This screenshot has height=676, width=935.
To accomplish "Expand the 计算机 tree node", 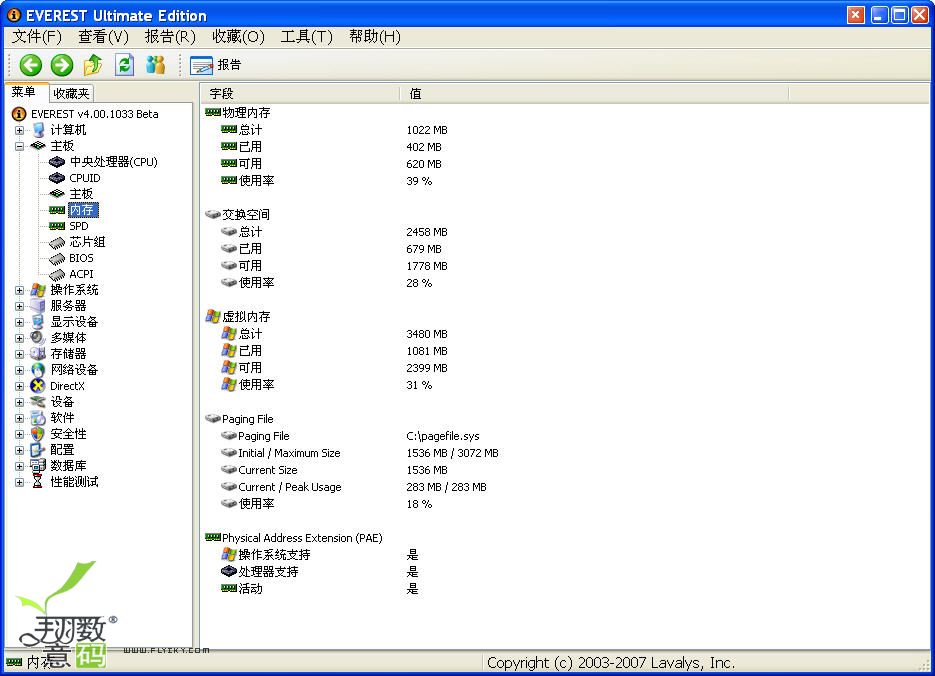I will pos(20,130).
